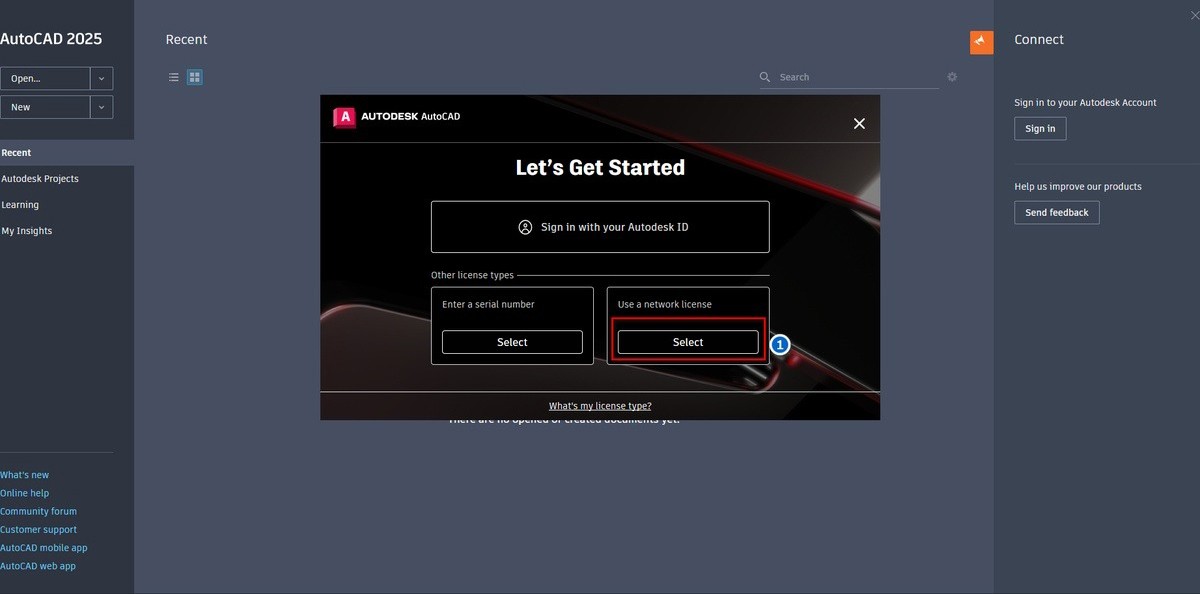The width and height of the screenshot is (1200, 594).
Task: Visit the Community forum link
Action: click(x=39, y=511)
